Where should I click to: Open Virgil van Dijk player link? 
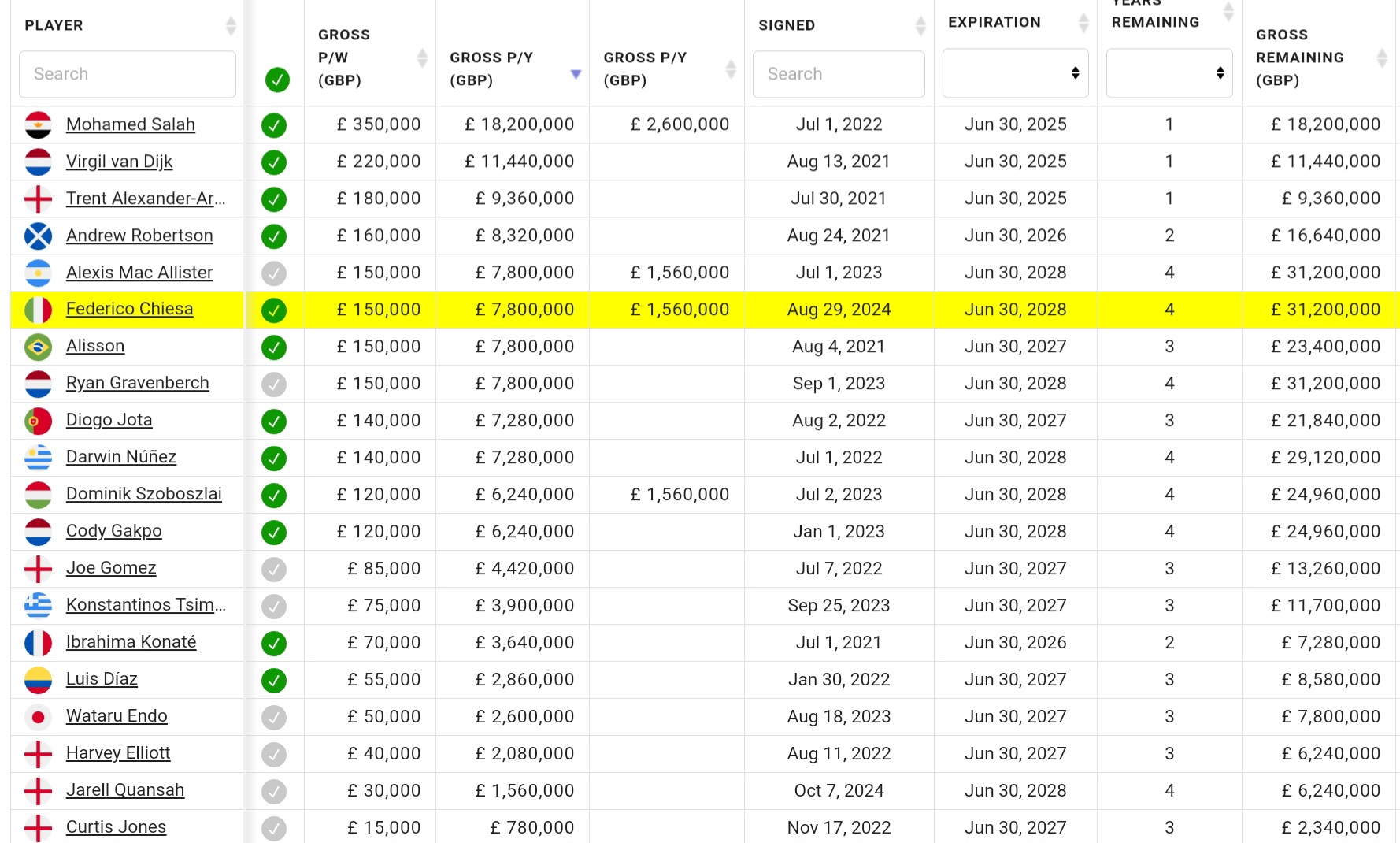coord(119,162)
